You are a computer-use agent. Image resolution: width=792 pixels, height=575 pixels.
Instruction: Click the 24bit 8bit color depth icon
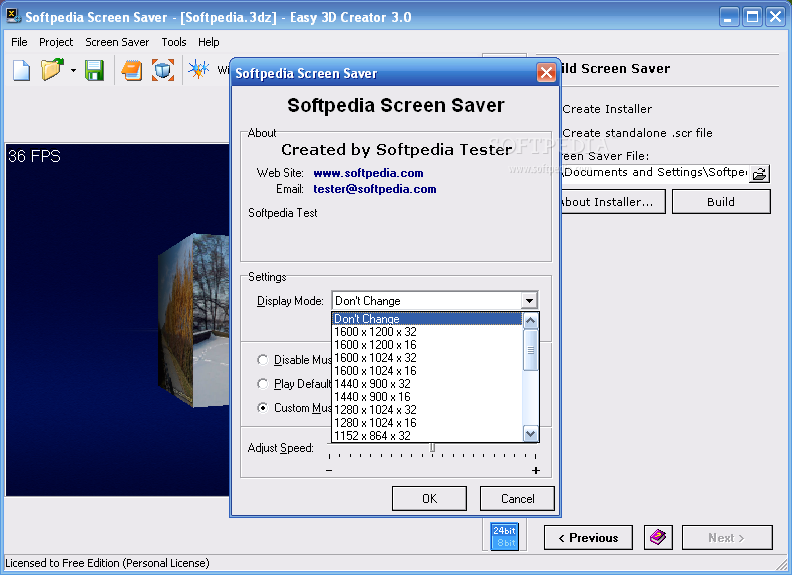504,537
